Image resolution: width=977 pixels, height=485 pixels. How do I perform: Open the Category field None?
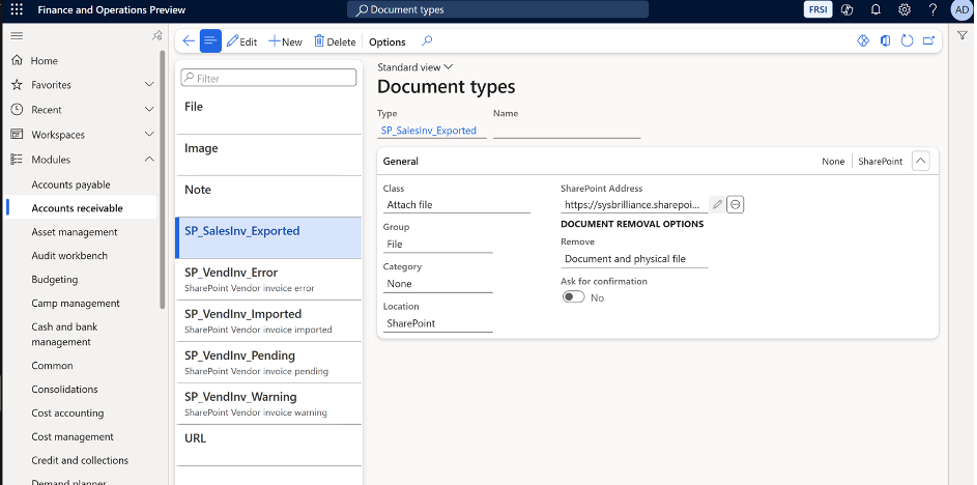[437, 284]
